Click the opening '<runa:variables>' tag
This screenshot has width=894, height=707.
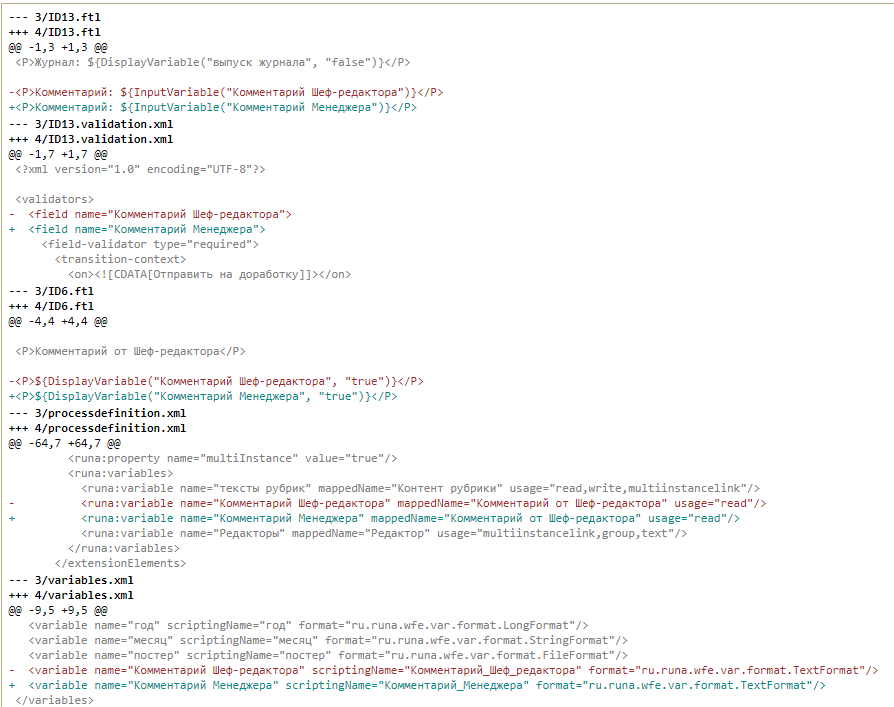120,473
